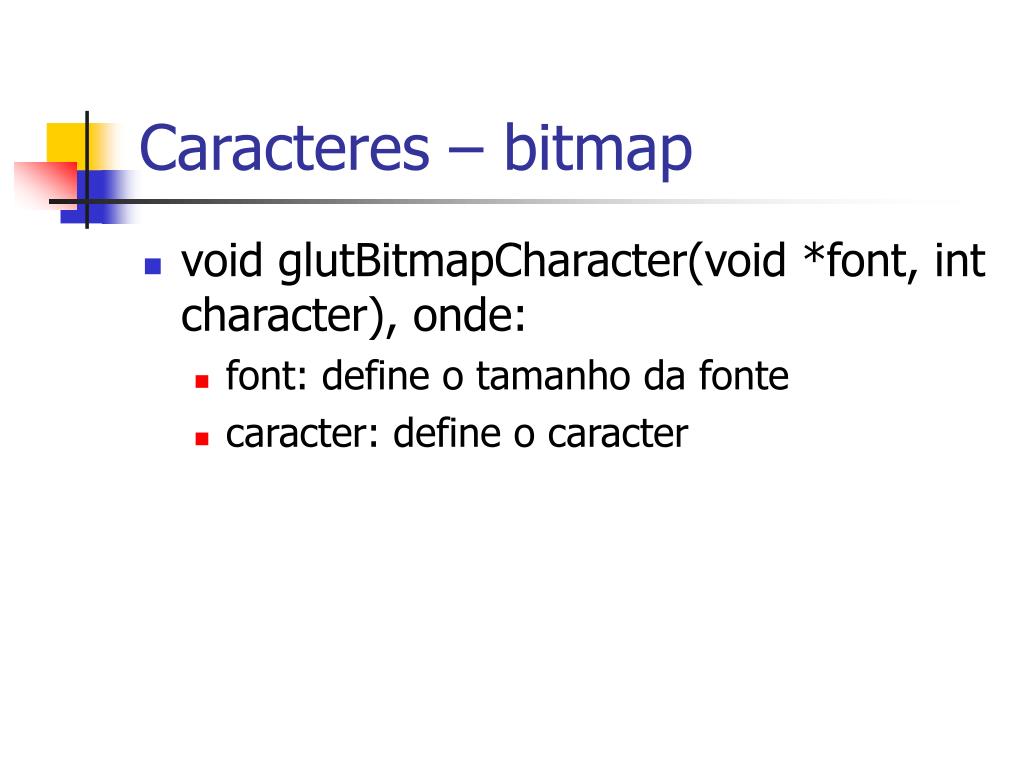Click the word 'onde:' in main bullet

[x=469, y=316]
